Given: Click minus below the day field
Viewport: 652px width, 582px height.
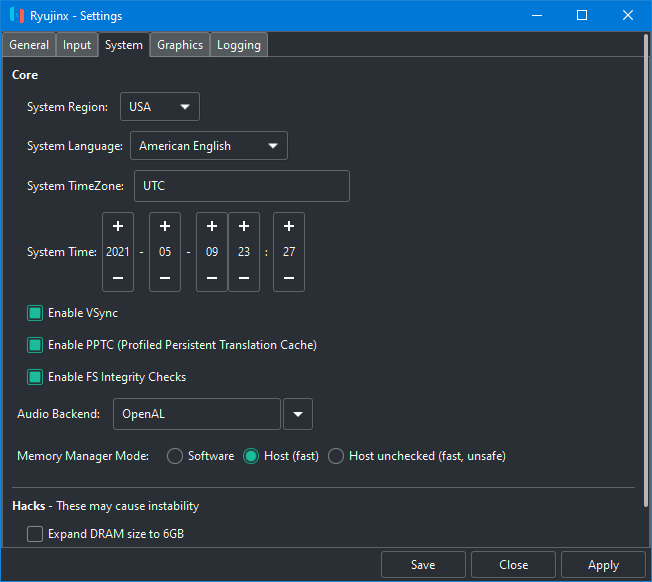Looking at the screenshot, I should coord(212,277).
